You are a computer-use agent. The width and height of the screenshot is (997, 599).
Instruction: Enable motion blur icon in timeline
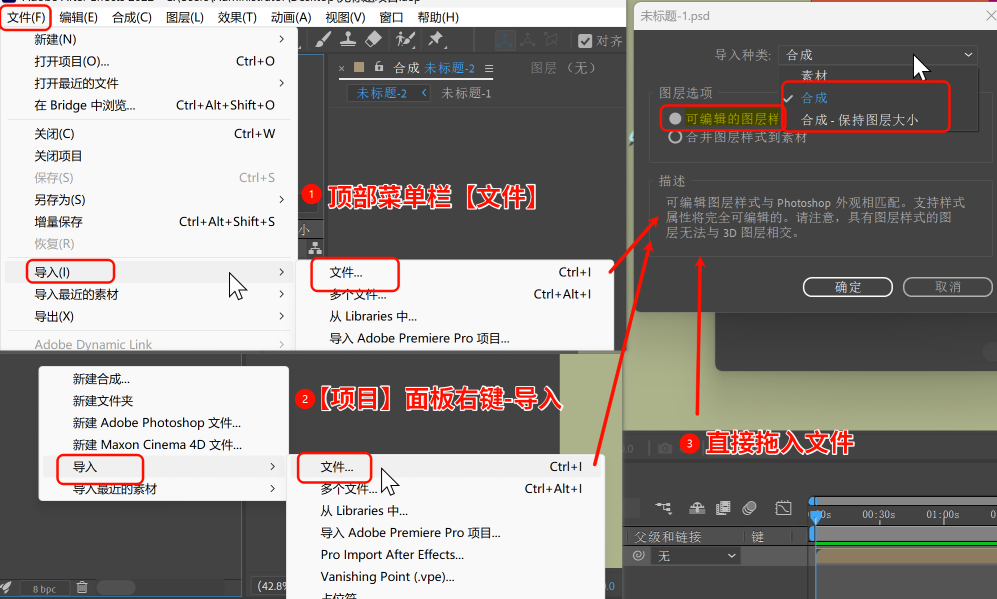750,507
